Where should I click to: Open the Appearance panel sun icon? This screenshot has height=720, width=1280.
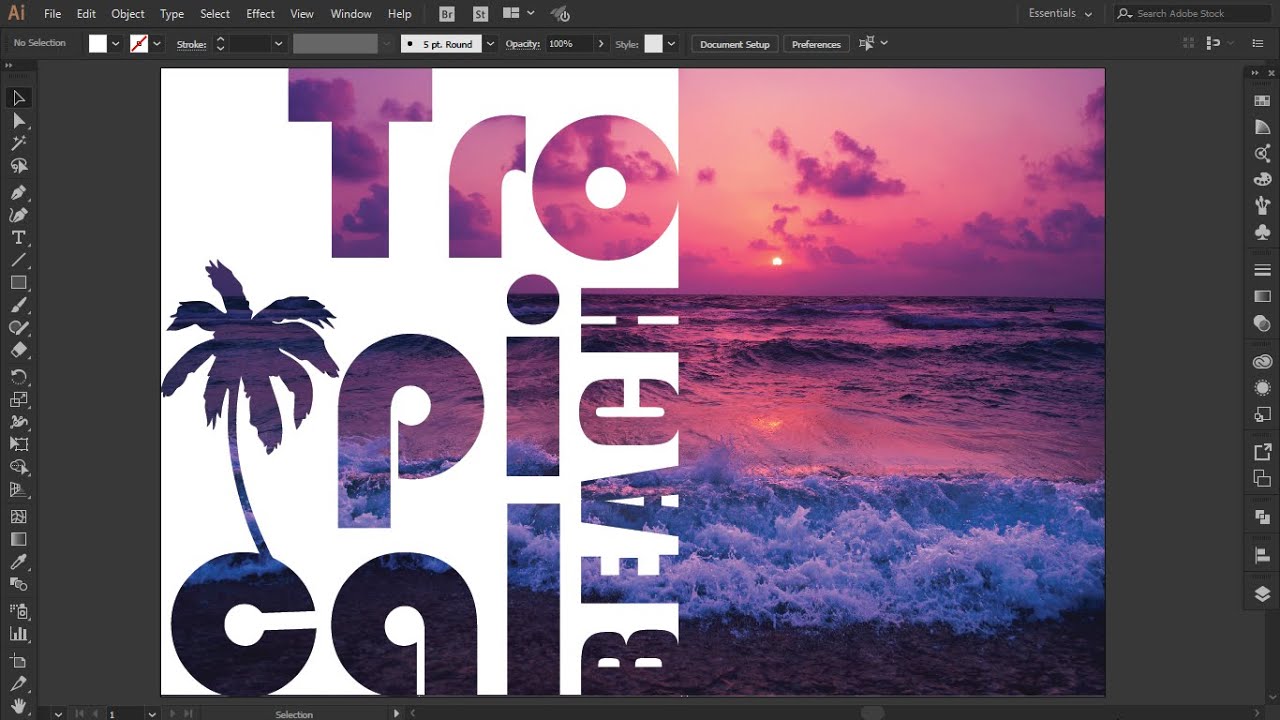[x=1262, y=388]
